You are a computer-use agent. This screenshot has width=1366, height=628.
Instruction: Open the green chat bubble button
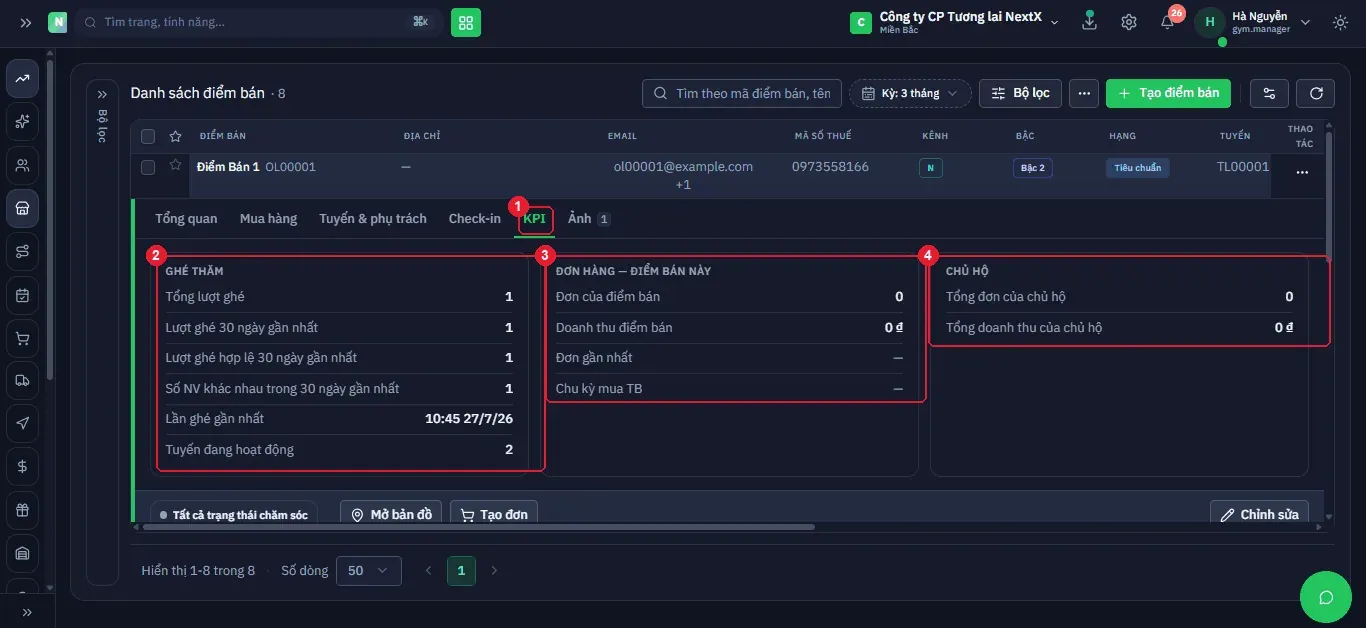coord(1326,598)
